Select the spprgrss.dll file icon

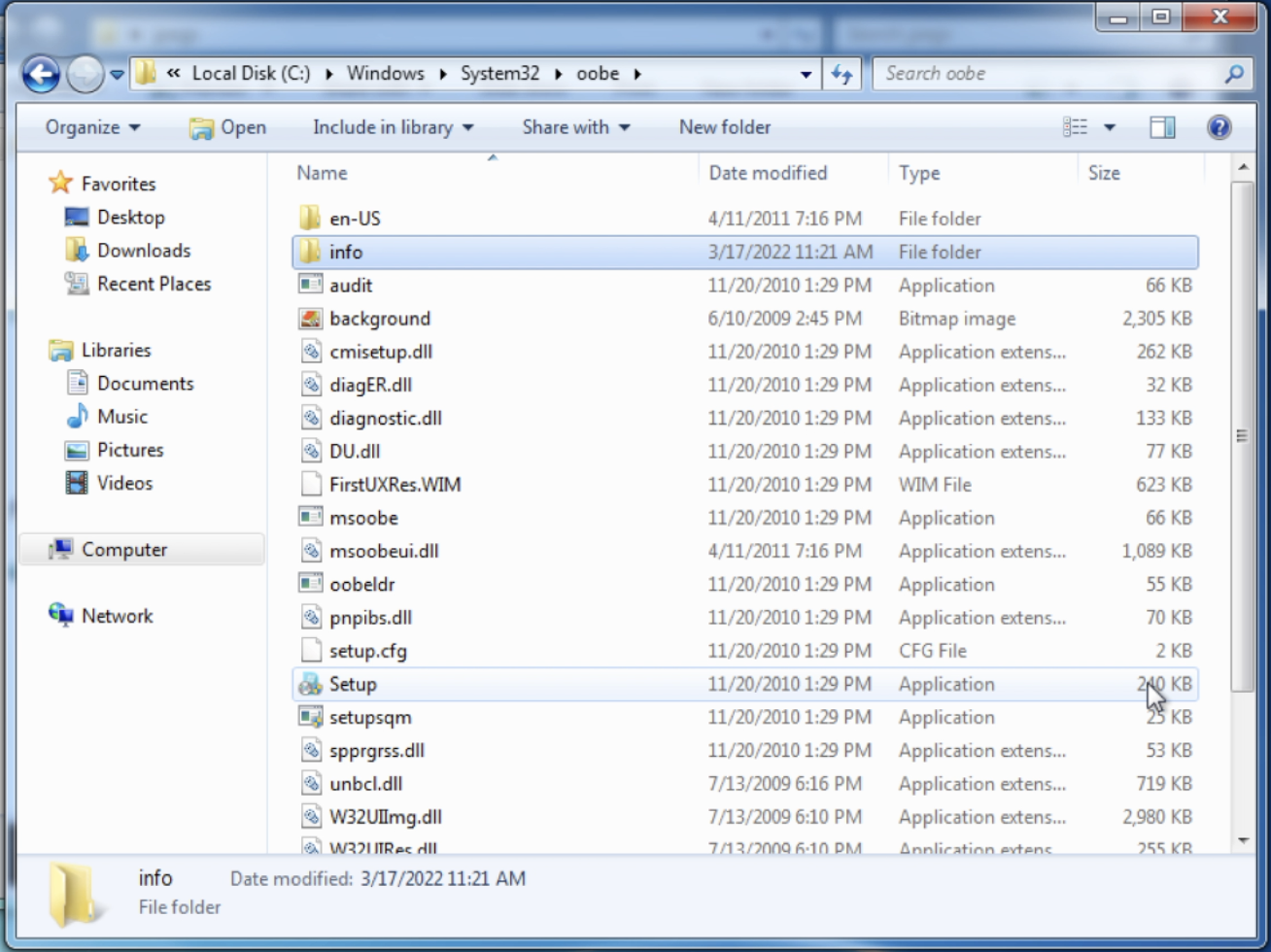coord(310,750)
